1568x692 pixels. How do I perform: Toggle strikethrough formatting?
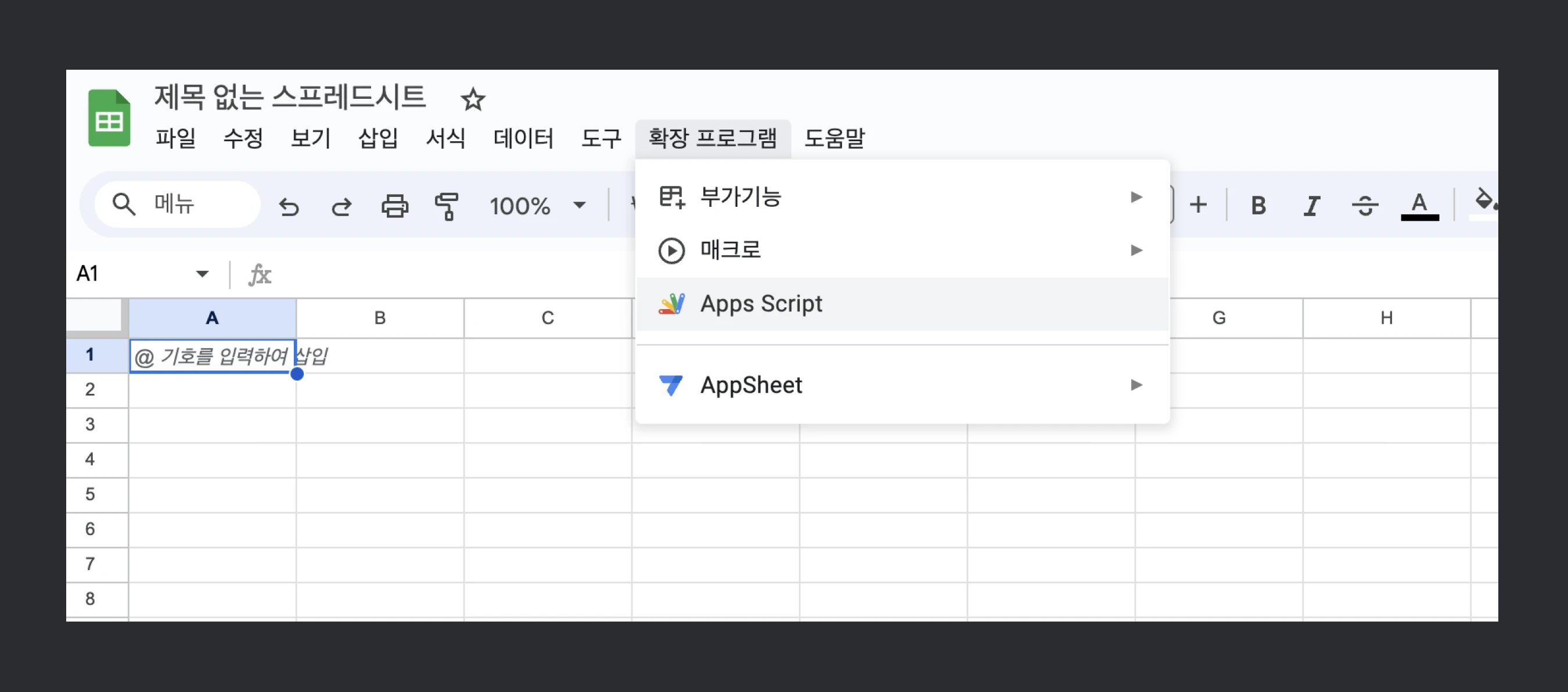[1365, 206]
